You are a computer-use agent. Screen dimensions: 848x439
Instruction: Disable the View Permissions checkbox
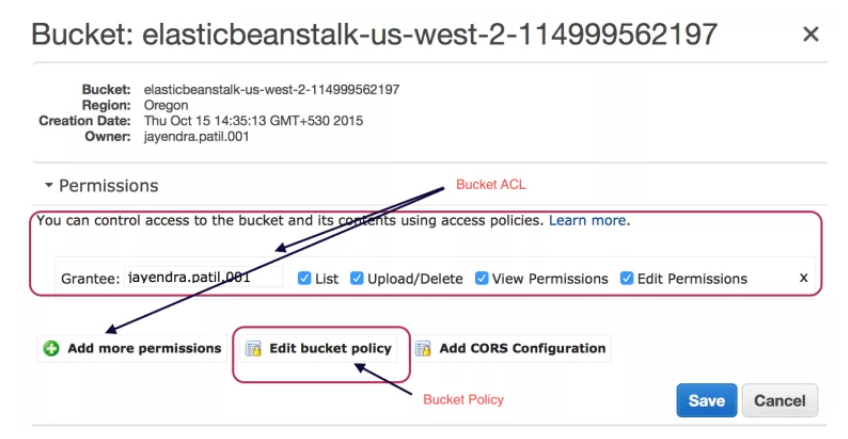coord(481,278)
